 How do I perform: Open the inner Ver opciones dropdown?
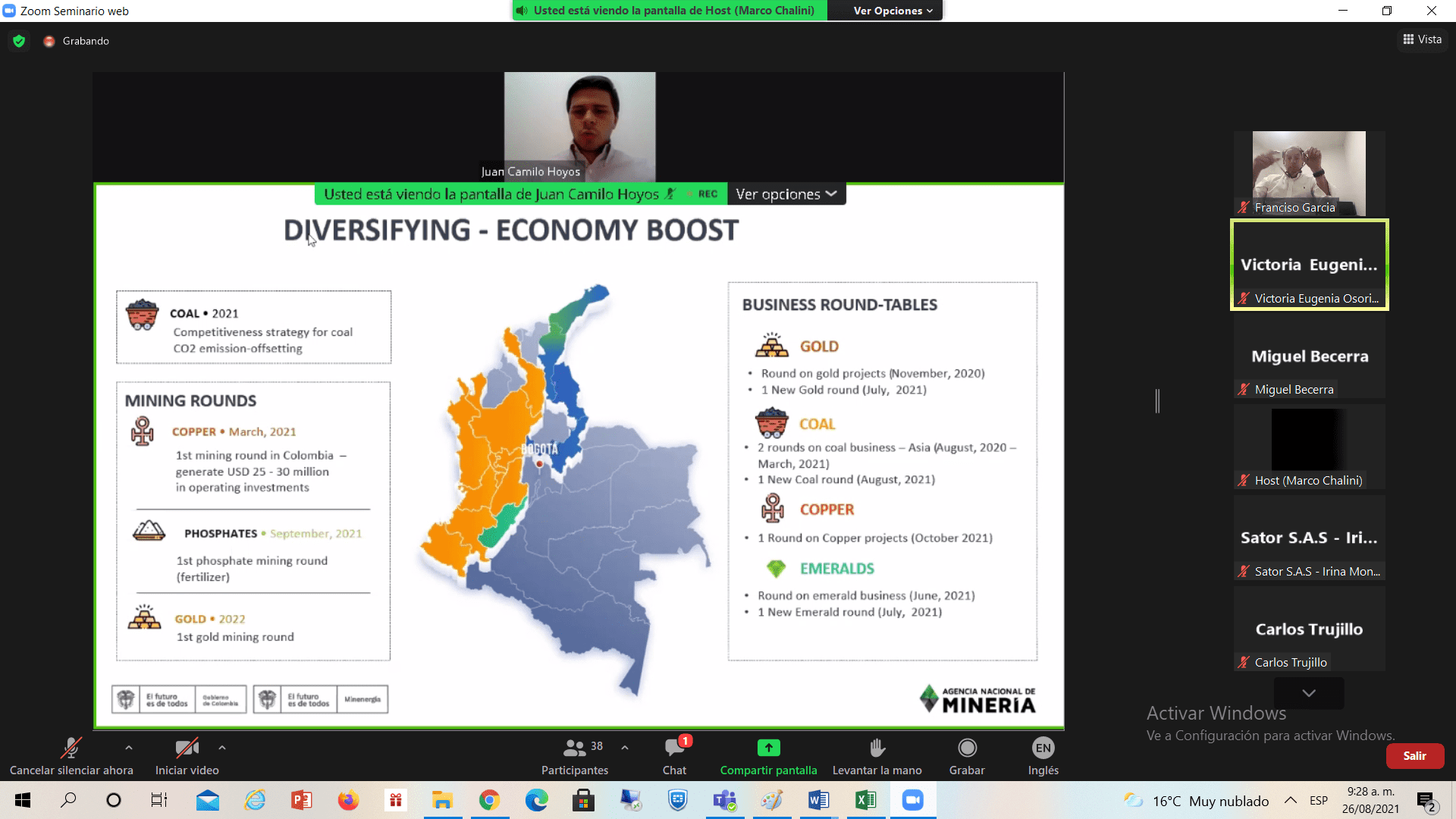coord(786,194)
